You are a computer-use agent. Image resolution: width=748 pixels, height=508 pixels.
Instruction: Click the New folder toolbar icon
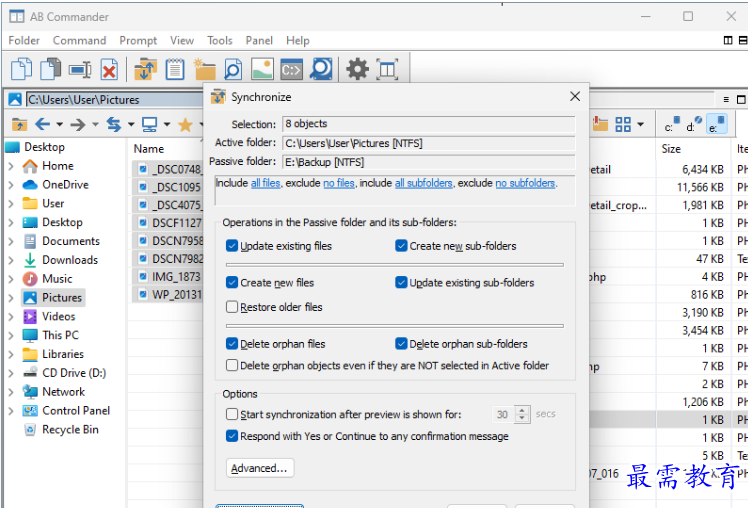point(205,69)
